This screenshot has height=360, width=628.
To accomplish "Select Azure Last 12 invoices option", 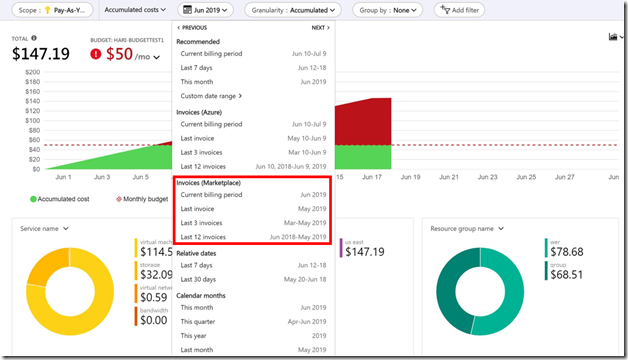I will coord(253,166).
